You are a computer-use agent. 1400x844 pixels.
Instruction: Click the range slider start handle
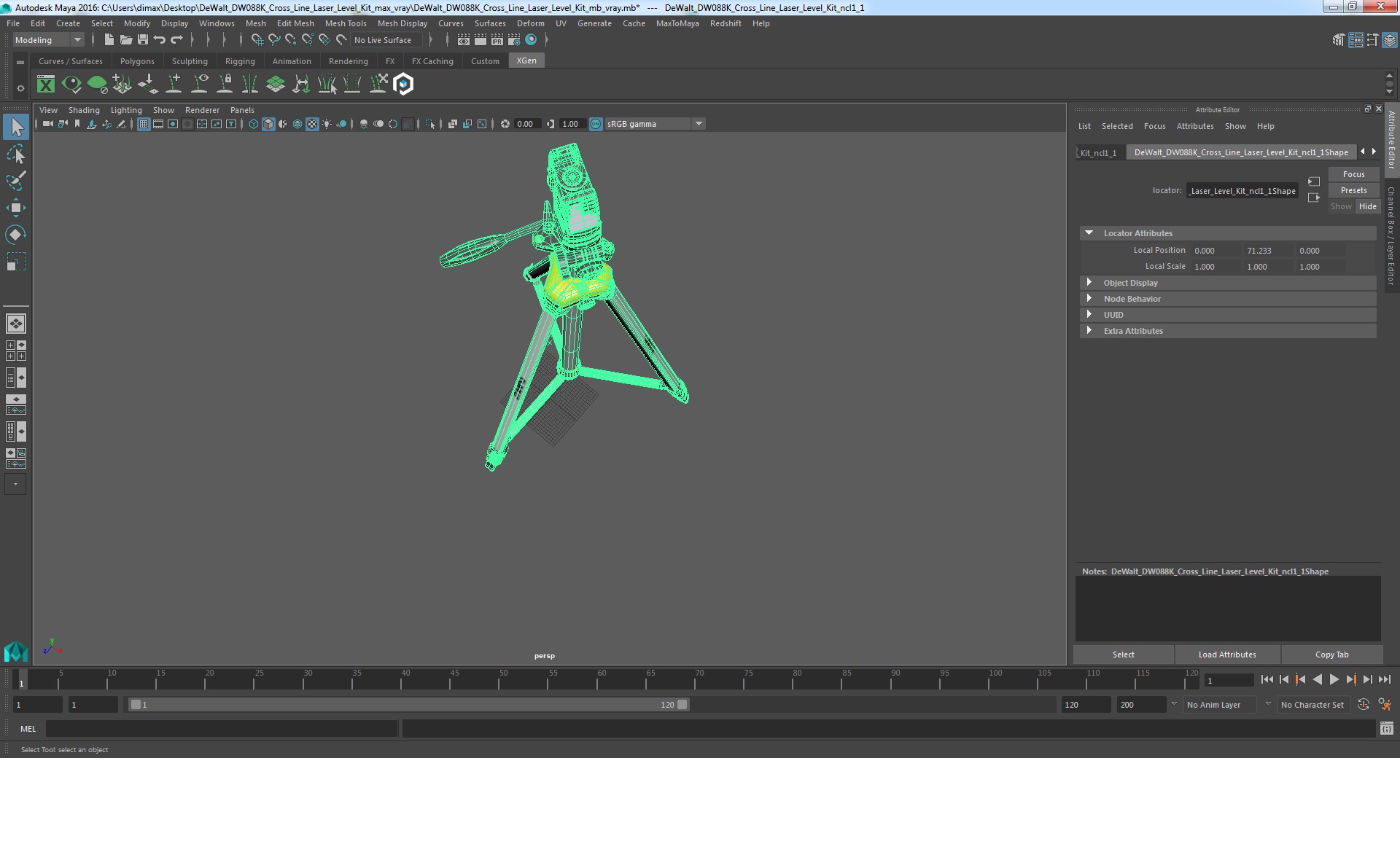tap(136, 705)
